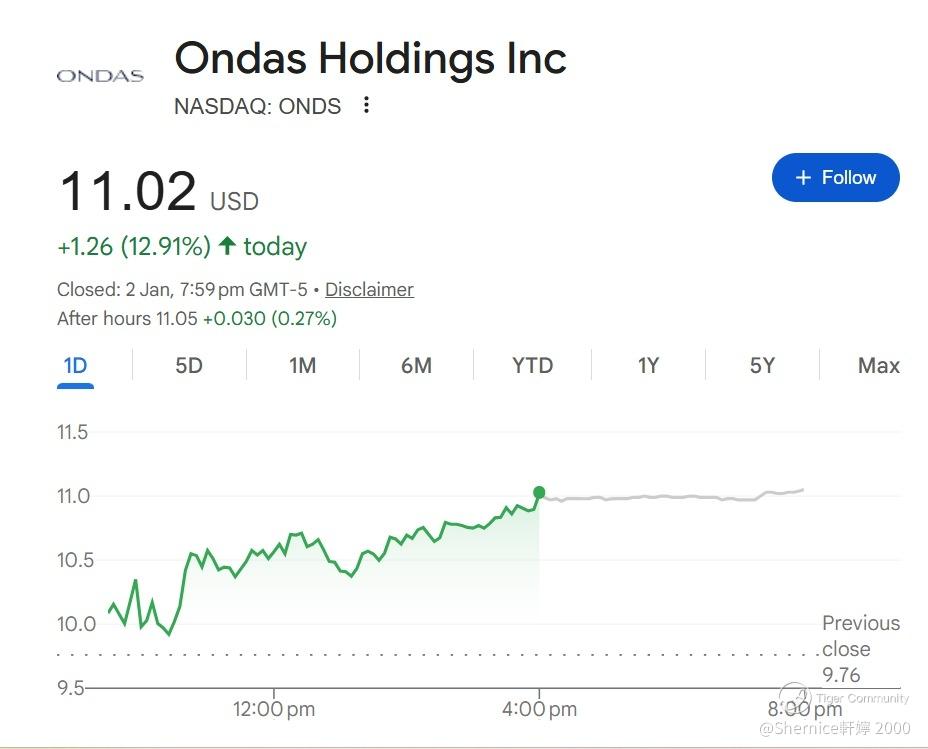The height and width of the screenshot is (749, 928).
Task: Click the Ondas company logo
Action: [x=100, y=76]
